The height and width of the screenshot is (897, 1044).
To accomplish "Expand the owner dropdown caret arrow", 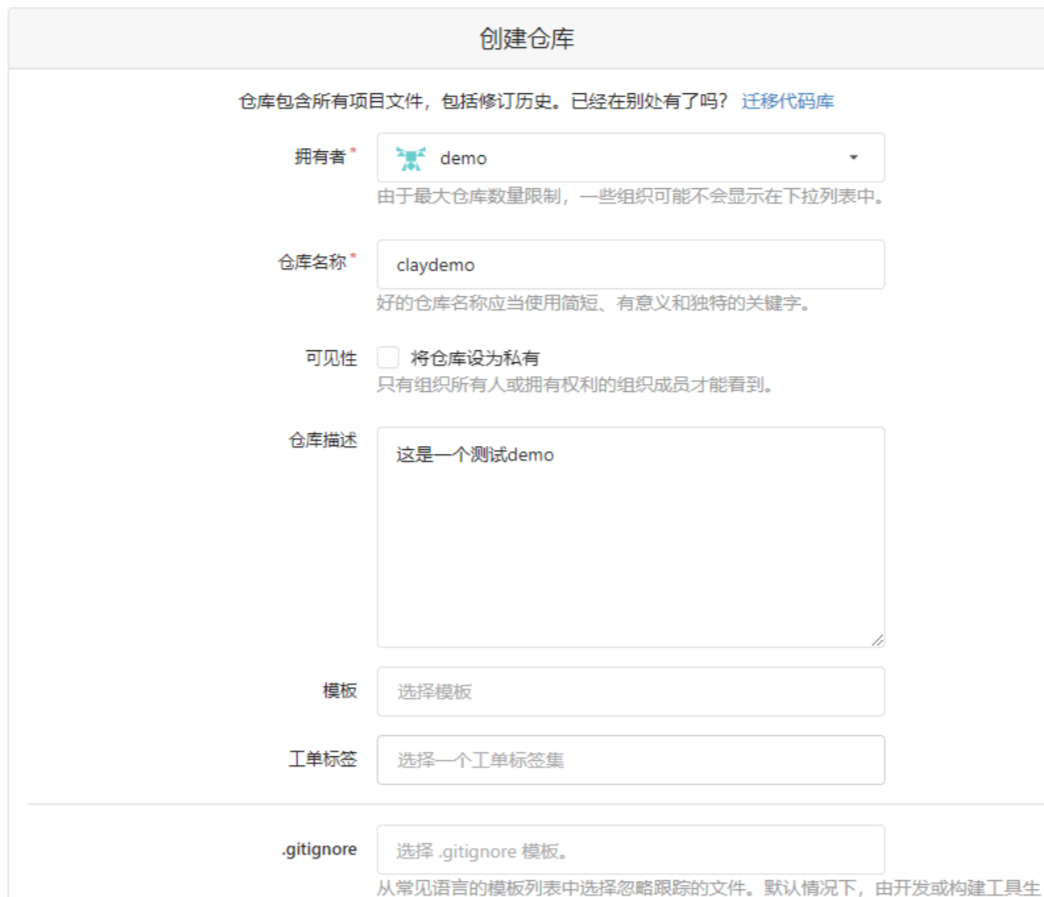I will [x=853, y=158].
